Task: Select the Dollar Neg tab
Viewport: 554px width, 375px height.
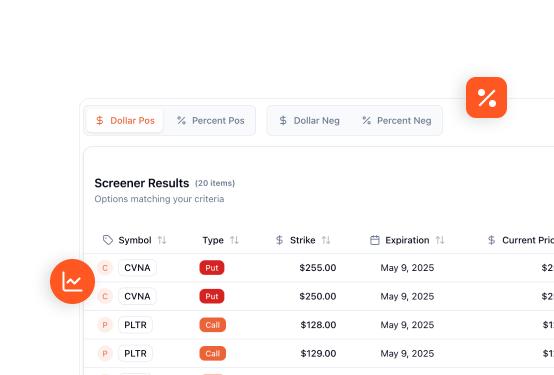Action: pos(309,121)
